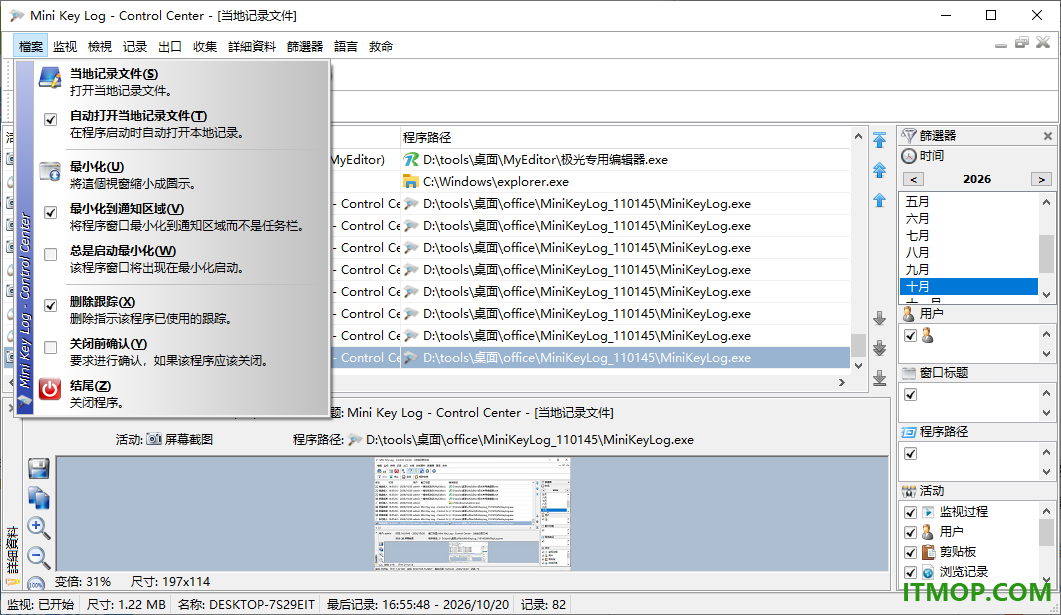Screen dimensions: 1061x615
Task: Restore the inner document window
Action: coord(1021,43)
